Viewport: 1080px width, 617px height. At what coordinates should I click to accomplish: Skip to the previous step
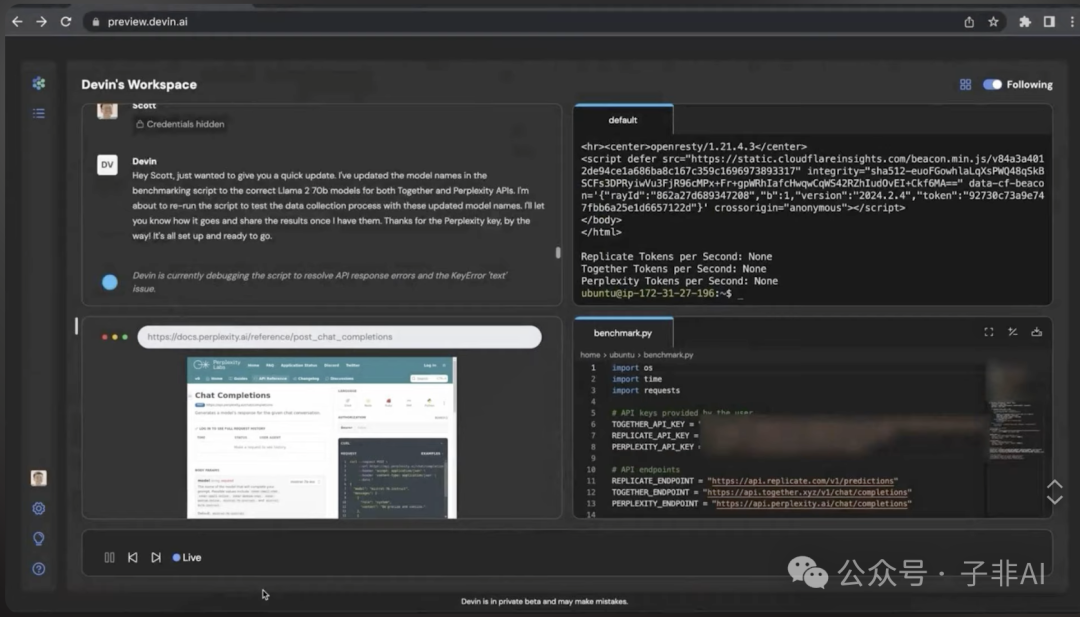tap(133, 557)
